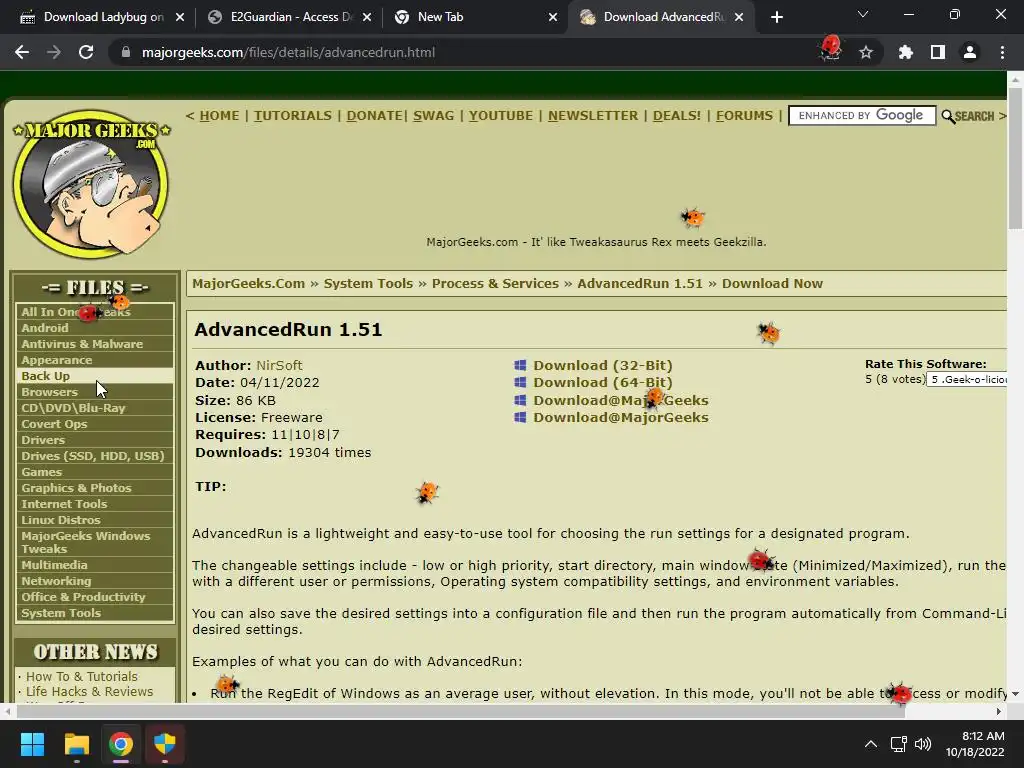The image size is (1024, 768).
Task: Open the HOME menu link
Action: (219, 116)
